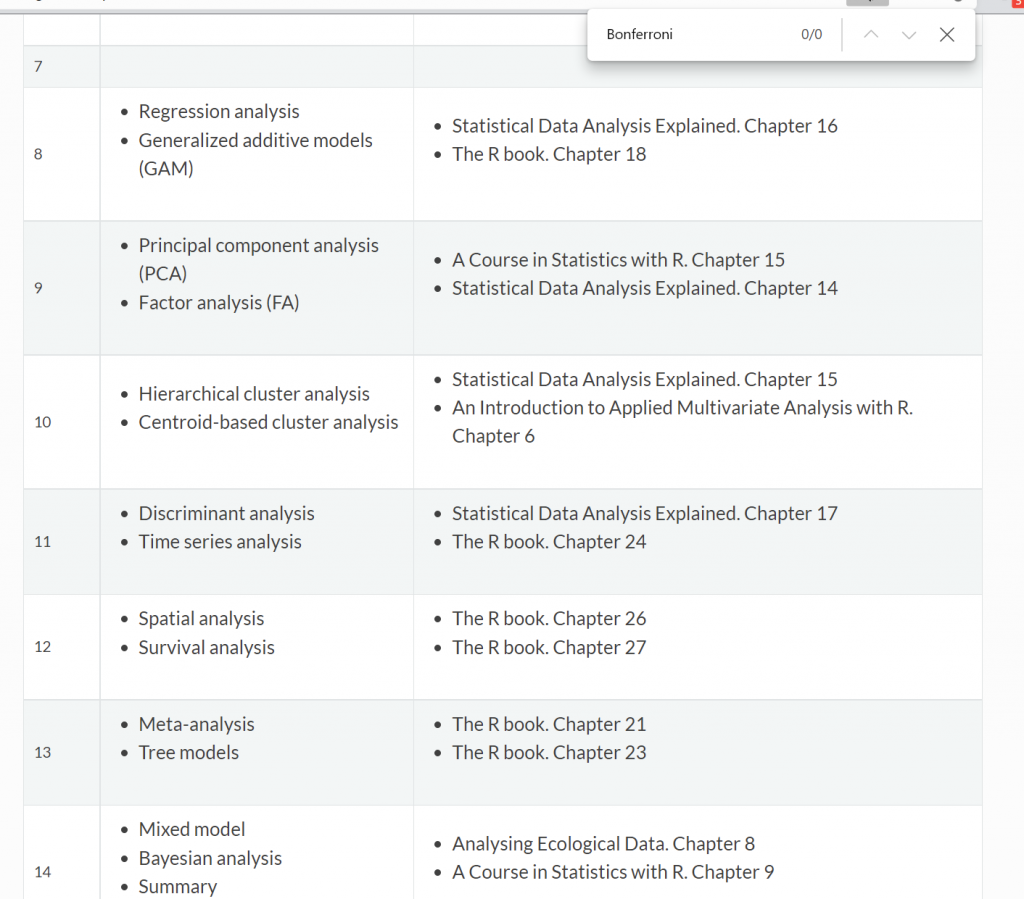The height and width of the screenshot is (899, 1024).
Task: Click 'Factor analysis (FA)' list item
Action: 219,303
